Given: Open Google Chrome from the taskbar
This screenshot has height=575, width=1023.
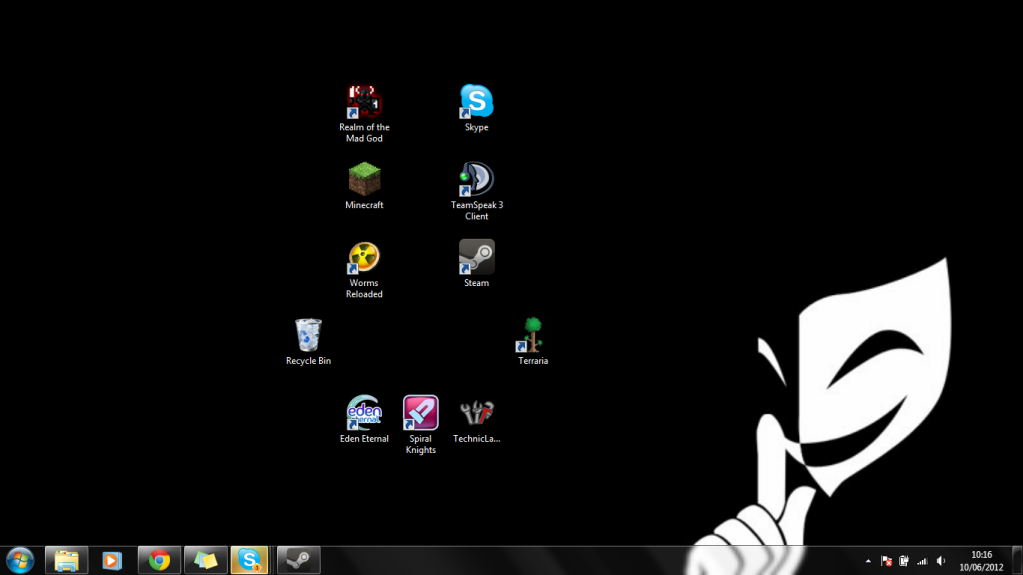Looking at the screenshot, I should (159, 561).
